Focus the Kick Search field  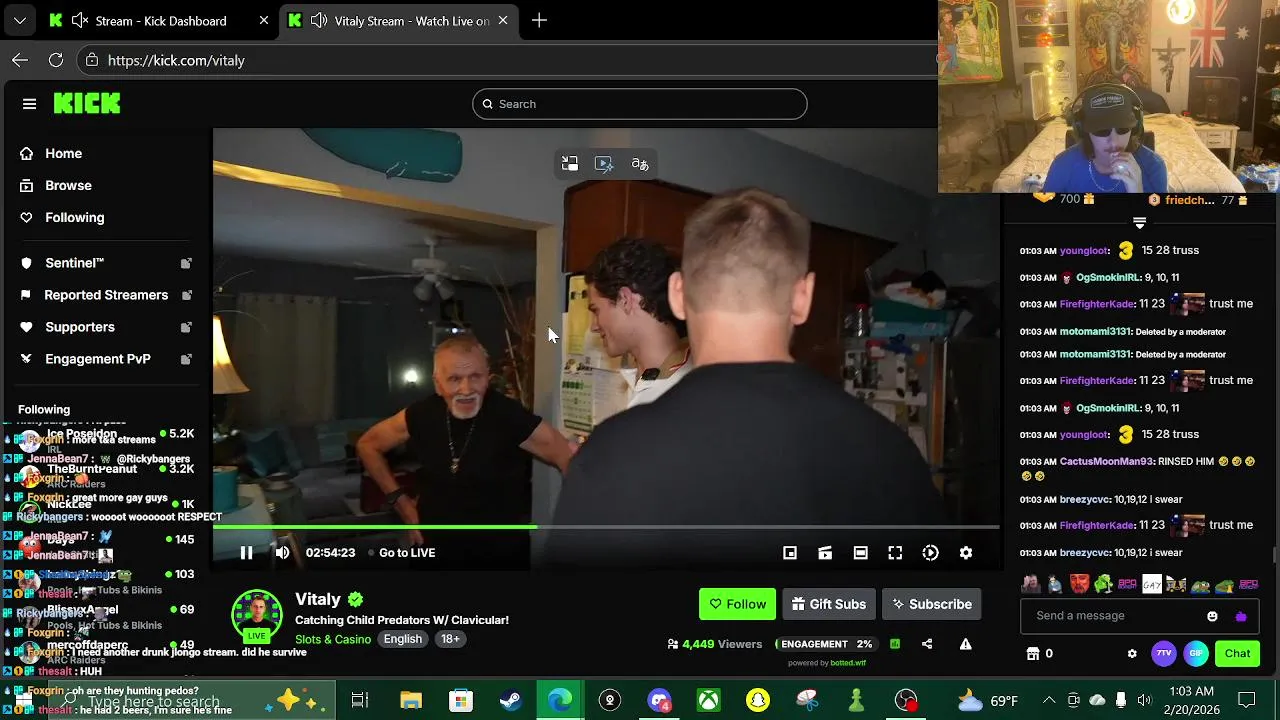click(x=640, y=104)
